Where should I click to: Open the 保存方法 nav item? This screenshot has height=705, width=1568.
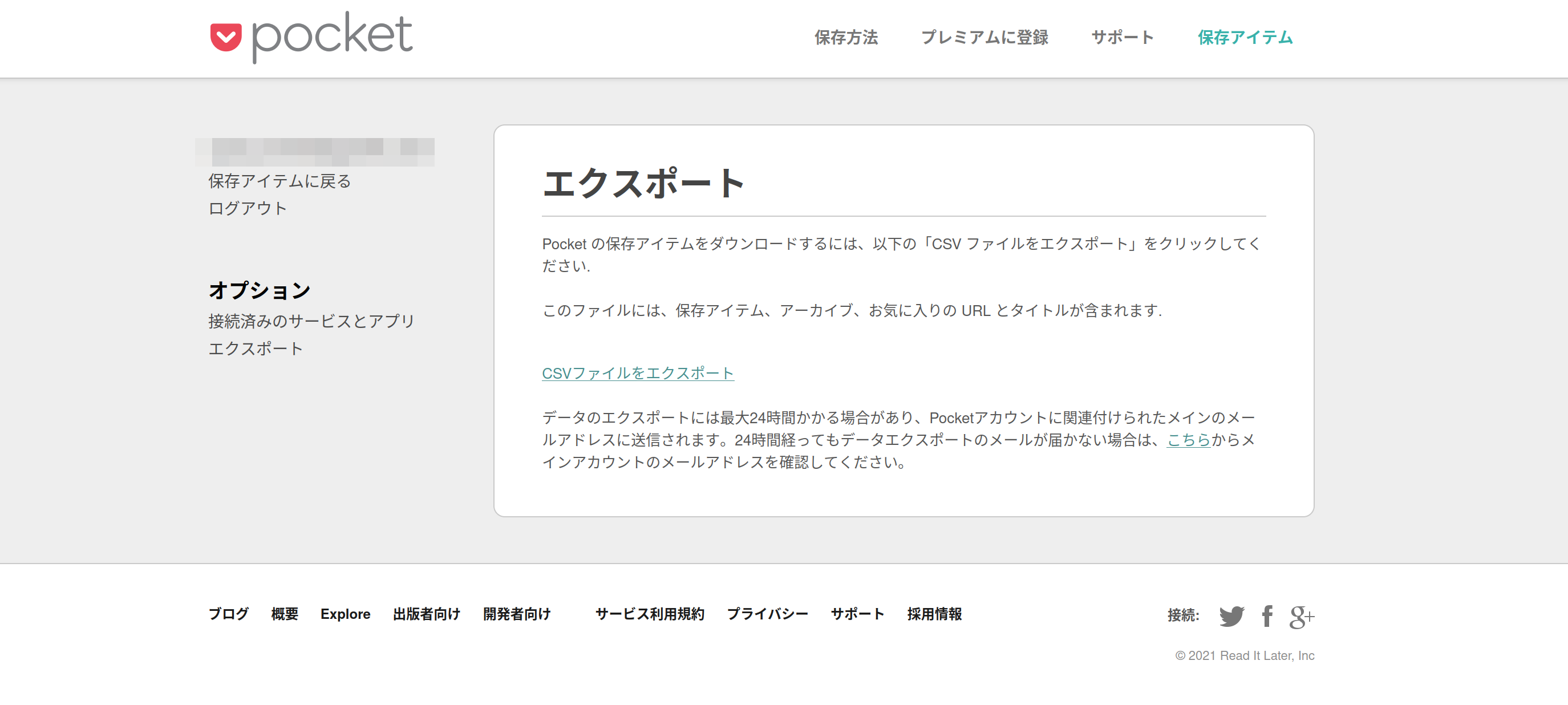click(846, 38)
